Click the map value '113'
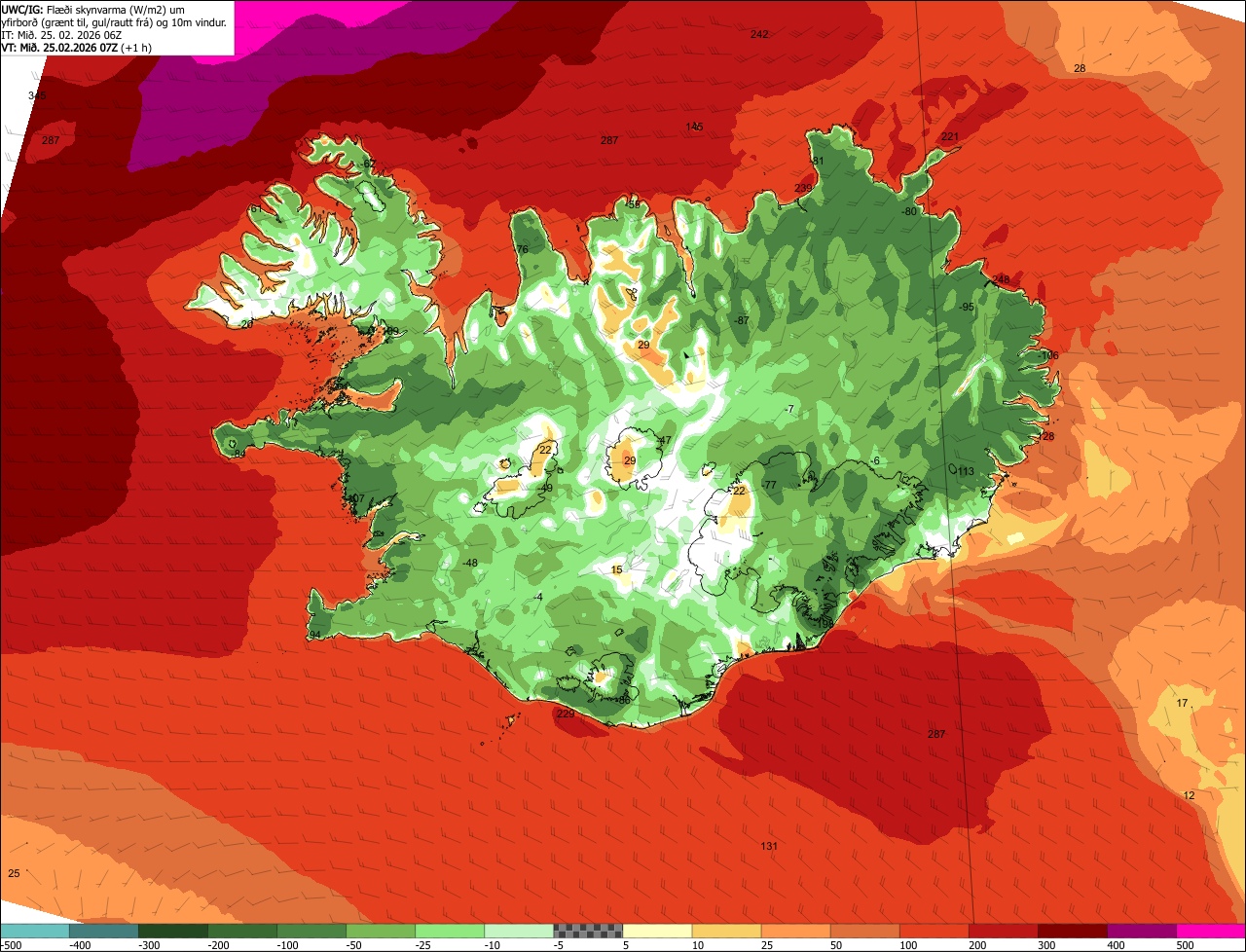 [x=966, y=471]
